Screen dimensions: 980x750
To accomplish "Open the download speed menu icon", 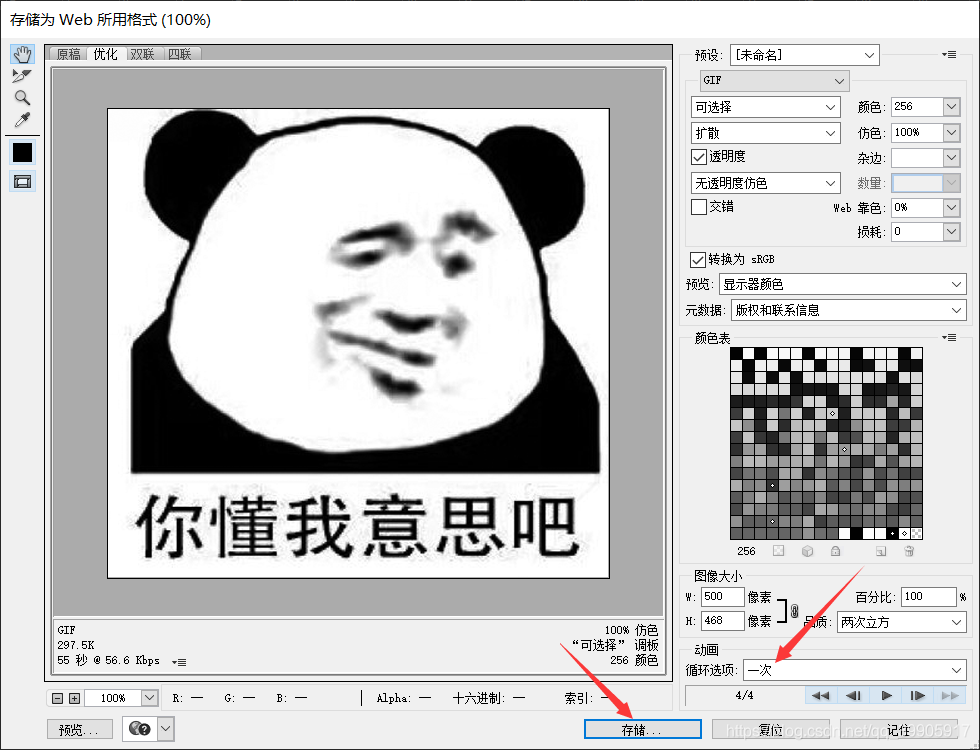I will pos(179,662).
